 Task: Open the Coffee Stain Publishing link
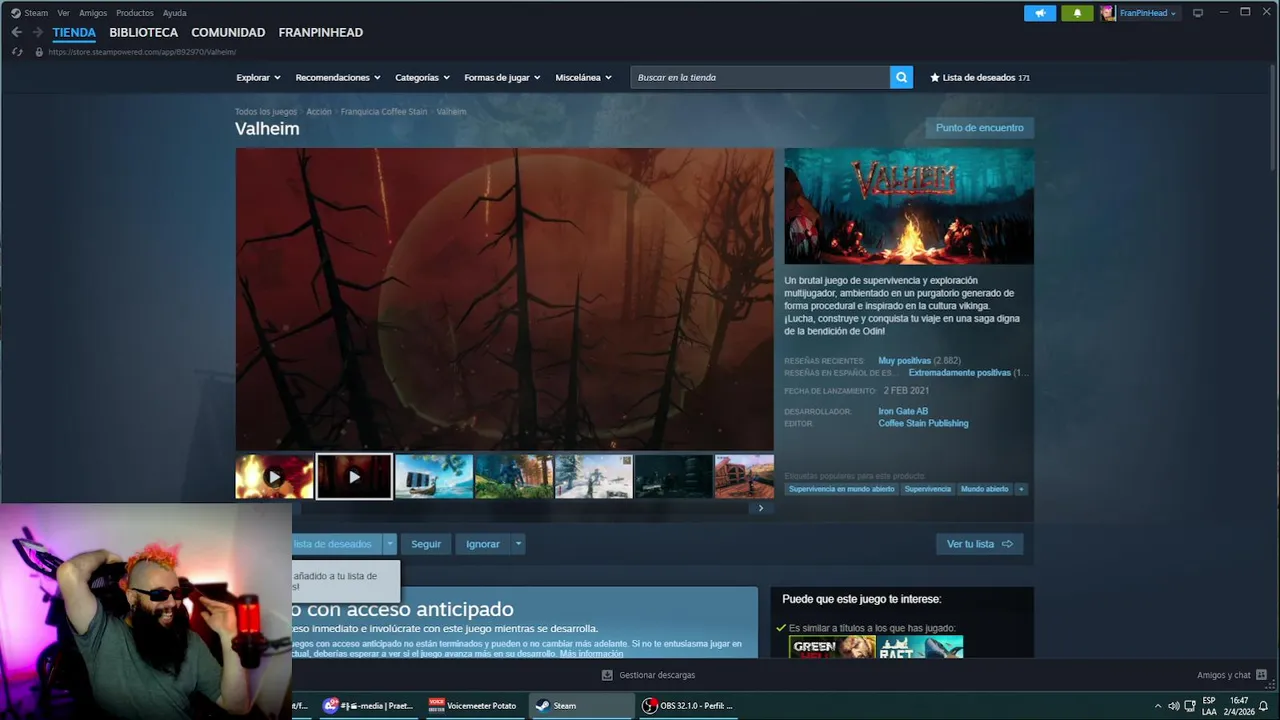point(923,423)
